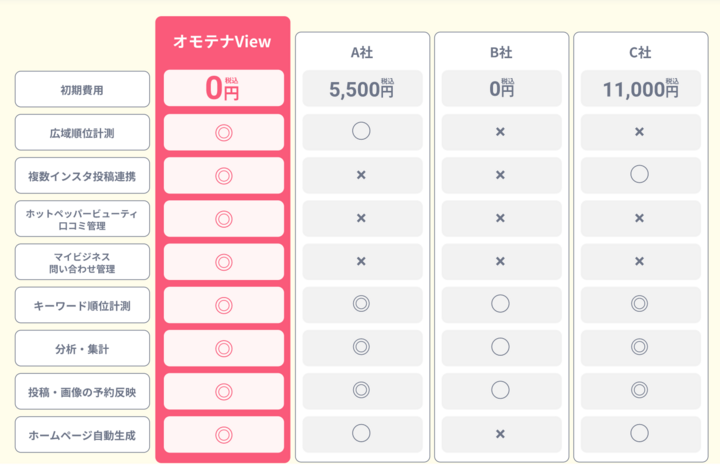This screenshot has width=720, height=473.
Task: Click A社 cross for 複数インスタ投稿連携
Action: coord(361,175)
